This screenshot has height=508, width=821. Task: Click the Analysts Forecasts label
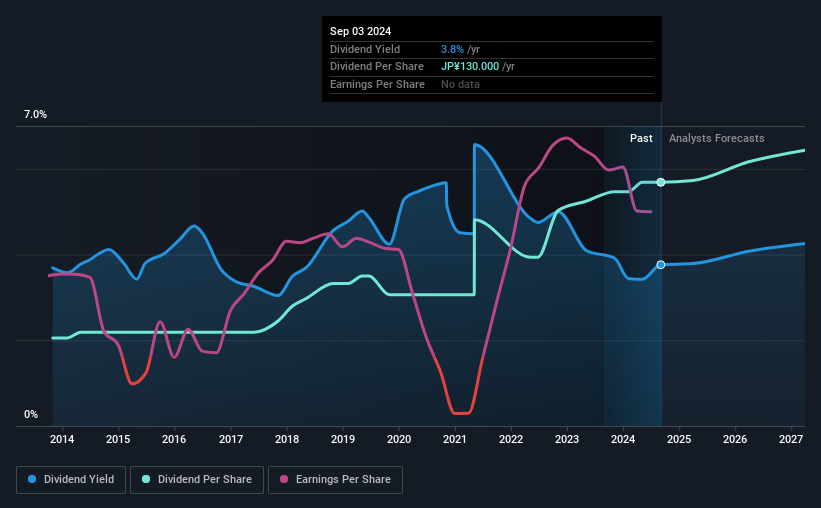pyautogui.click(x=716, y=138)
